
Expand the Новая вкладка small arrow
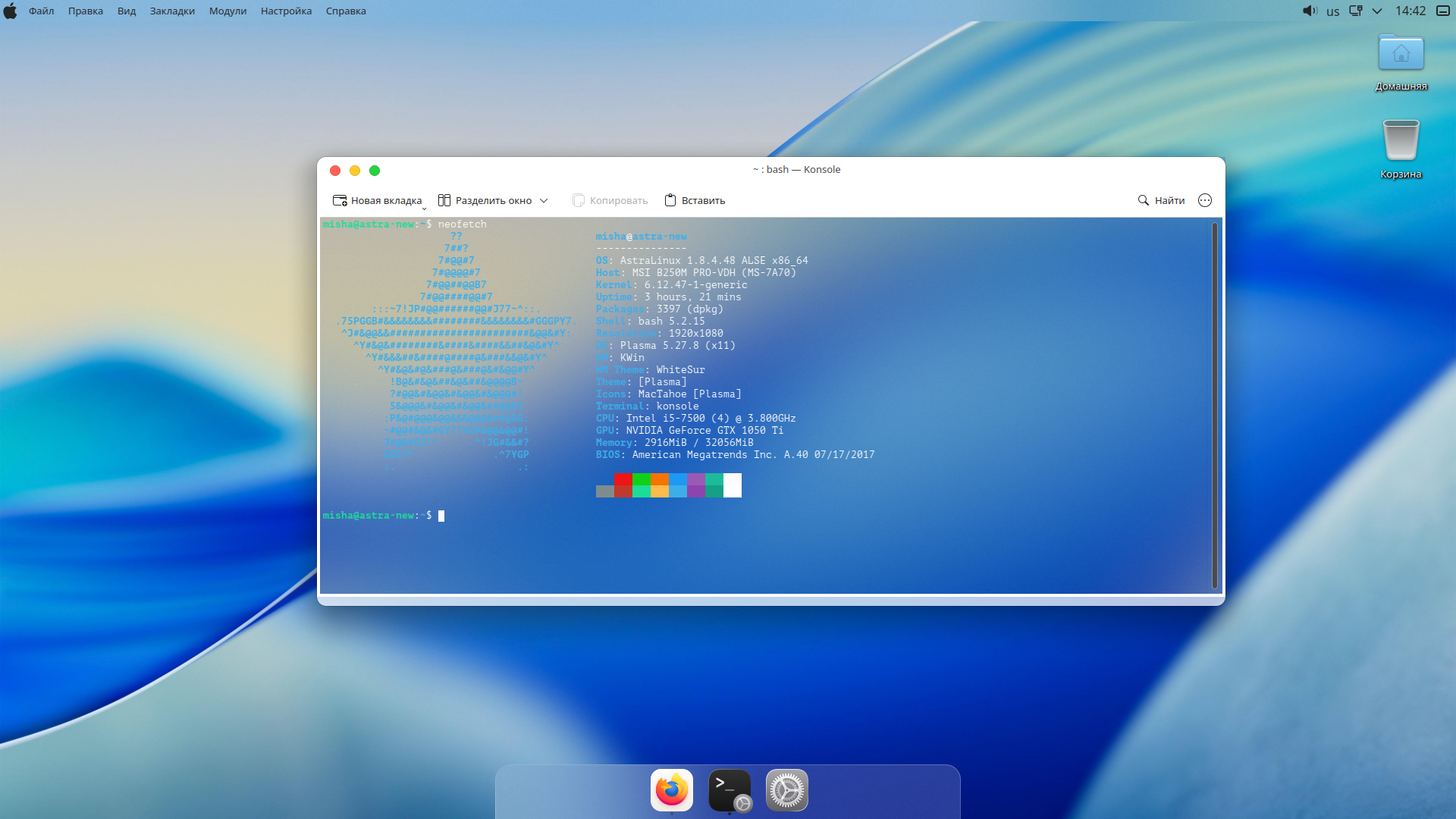tap(425, 208)
